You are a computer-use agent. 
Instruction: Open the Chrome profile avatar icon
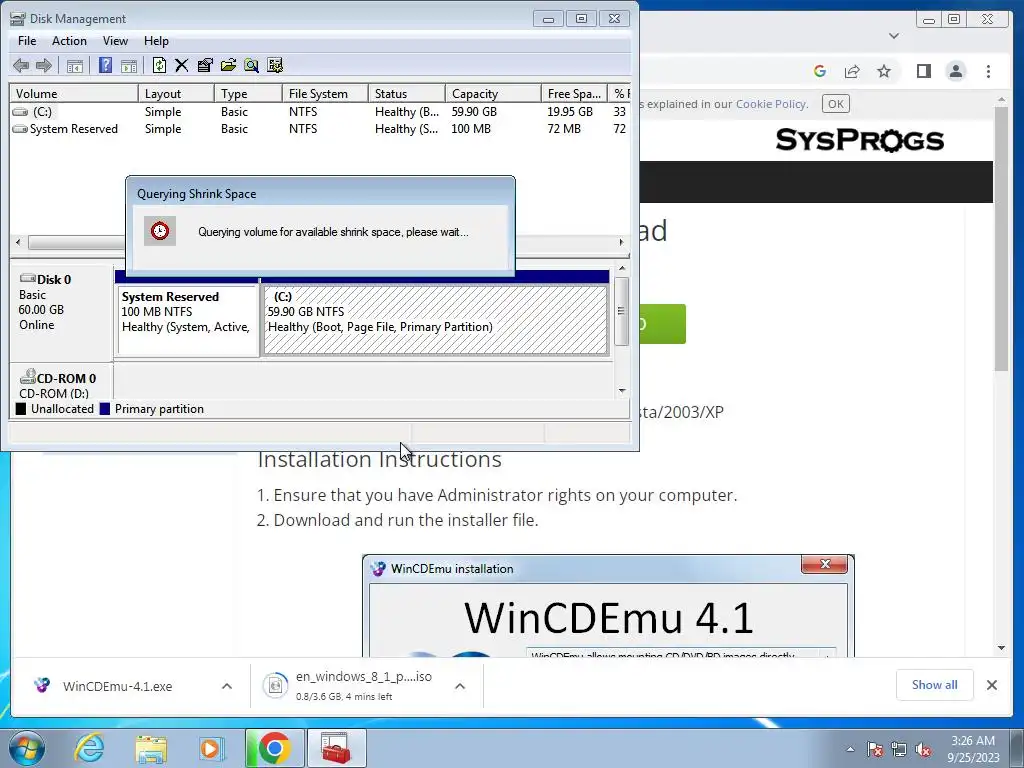[955, 71]
